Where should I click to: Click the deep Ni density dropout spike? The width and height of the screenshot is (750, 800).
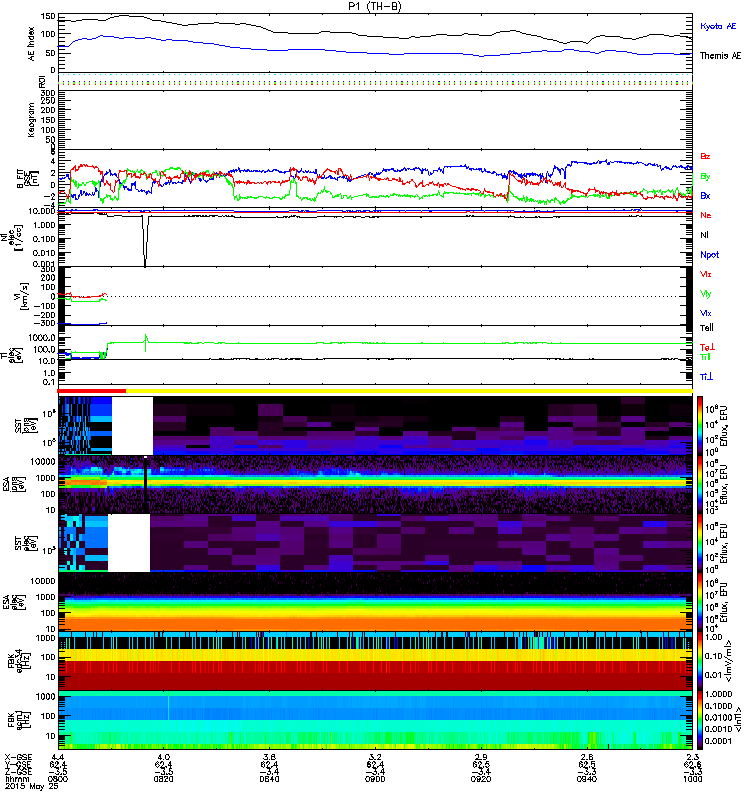coord(145,241)
